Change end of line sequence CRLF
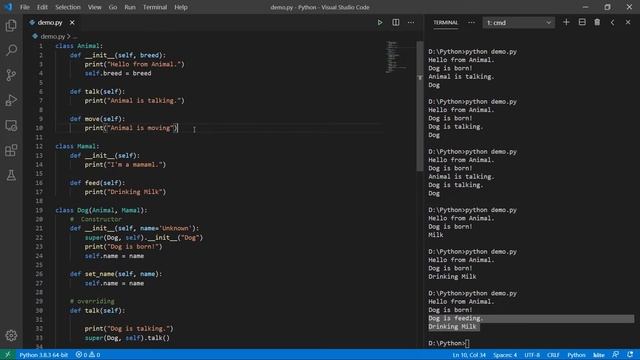Image resolution: width=640 pixels, height=360 pixels. [x=553, y=355]
